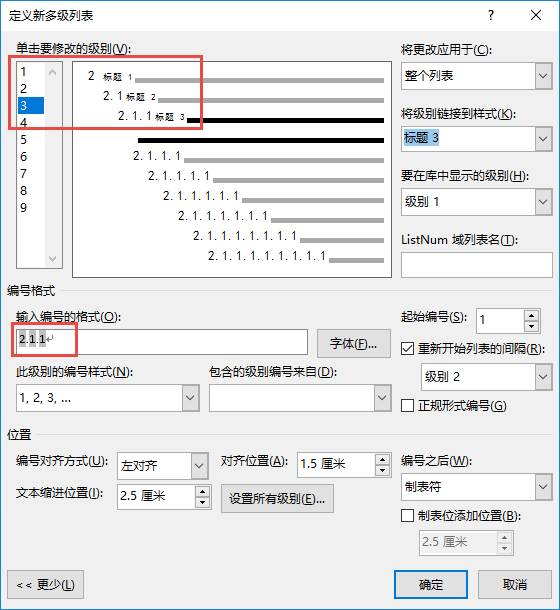Open the 将更改应用于 dropdown
This screenshot has width=560, height=610.
[543, 76]
